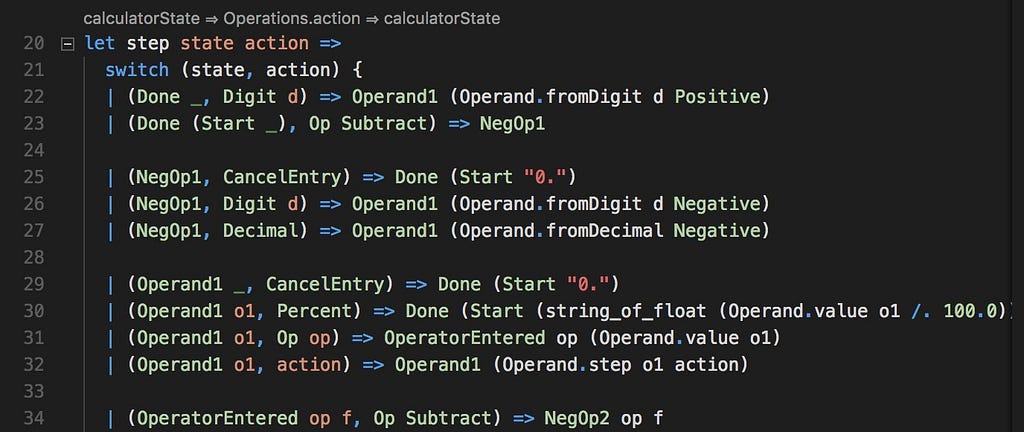
Task: Click line number 25 in the gutter
Action: pos(33,177)
